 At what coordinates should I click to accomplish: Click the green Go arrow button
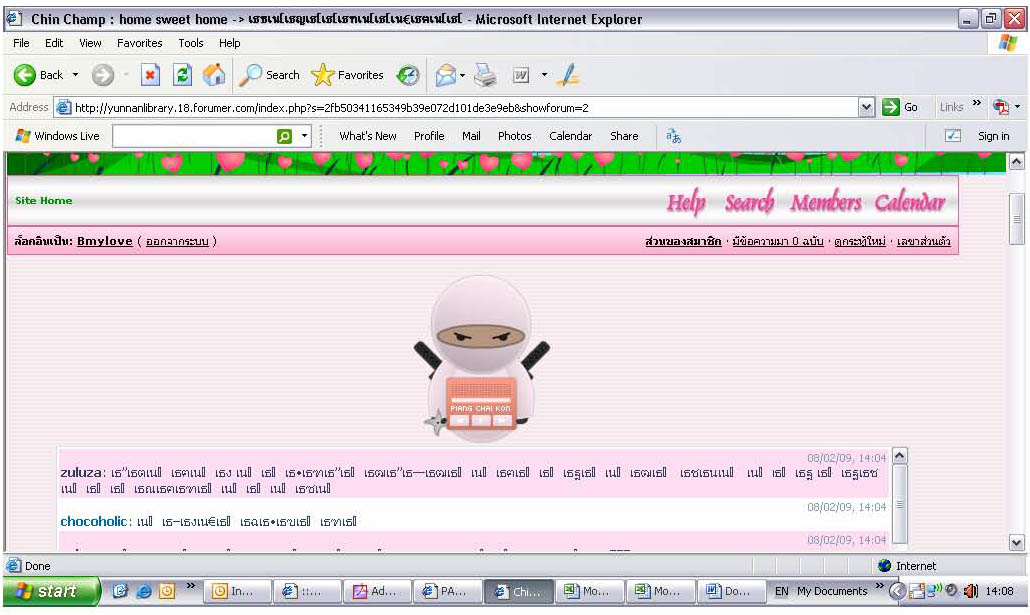tap(900, 107)
